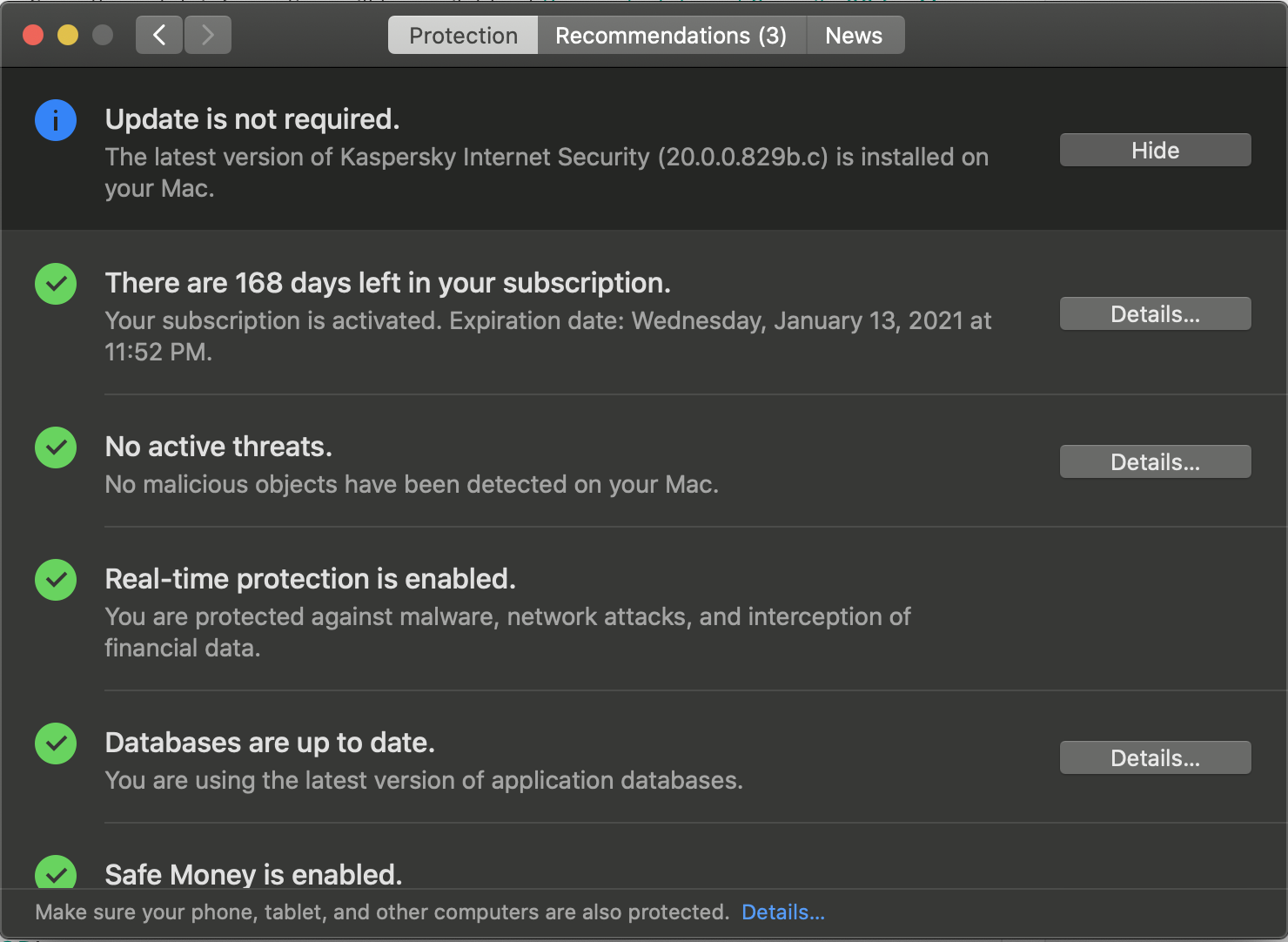
Task: Click the 'Safe Money is enabled' heading
Action: (x=253, y=874)
